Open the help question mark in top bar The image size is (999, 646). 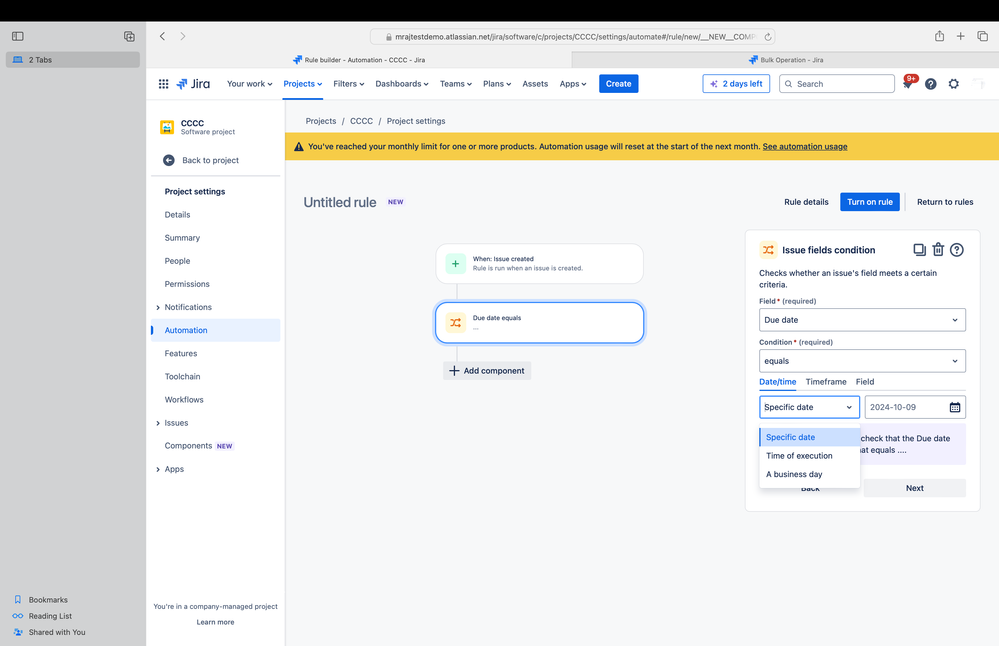(x=930, y=84)
